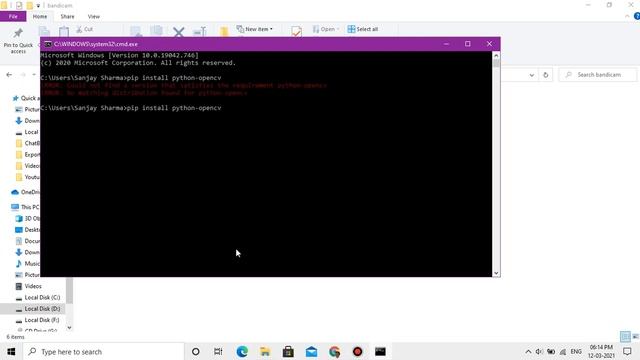This screenshot has width=640, height=360.
Task: Open Google Chrome from taskbar
Action: pyautogui.click(x=334, y=351)
